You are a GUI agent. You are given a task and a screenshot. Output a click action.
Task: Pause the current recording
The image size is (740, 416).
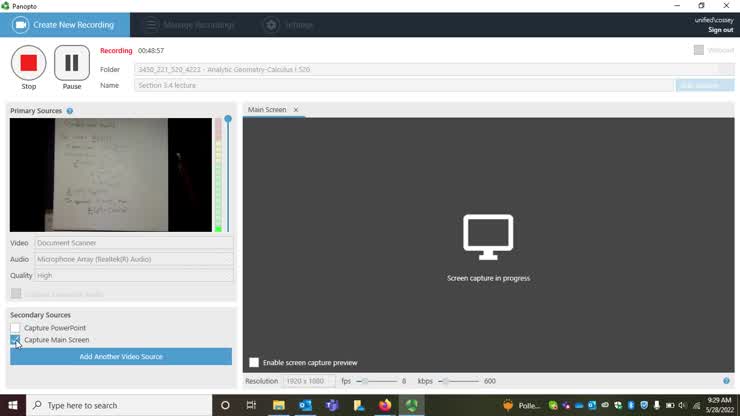point(72,63)
